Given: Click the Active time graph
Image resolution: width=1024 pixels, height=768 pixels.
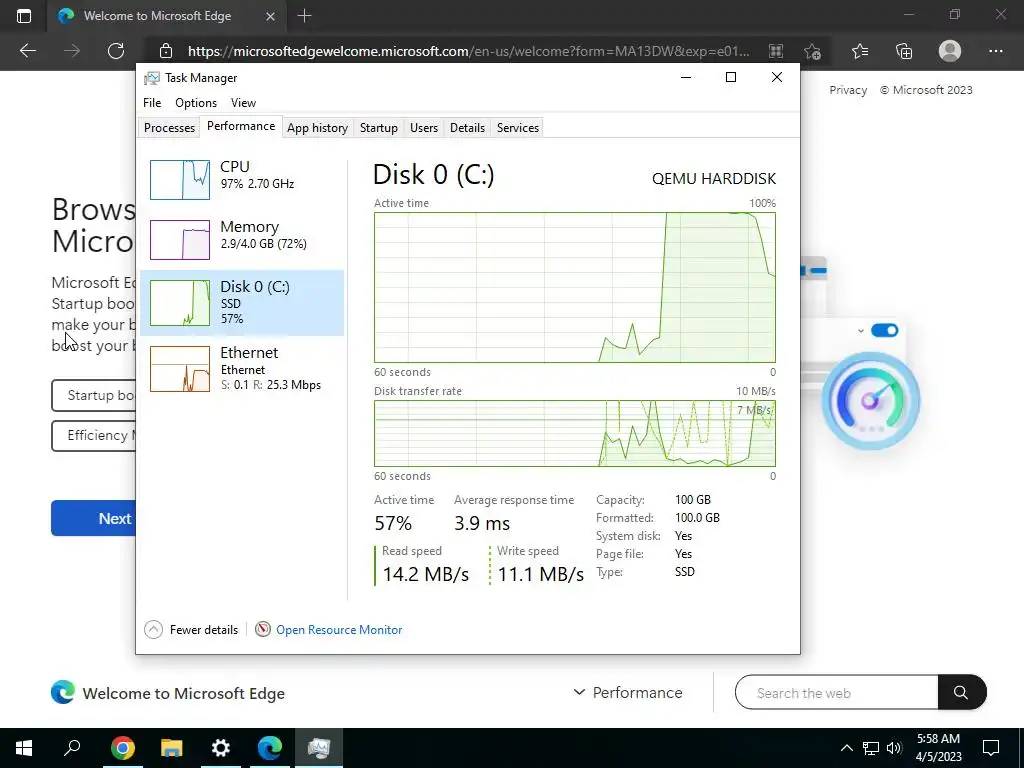Looking at the screenshot, I should [575, 287].
